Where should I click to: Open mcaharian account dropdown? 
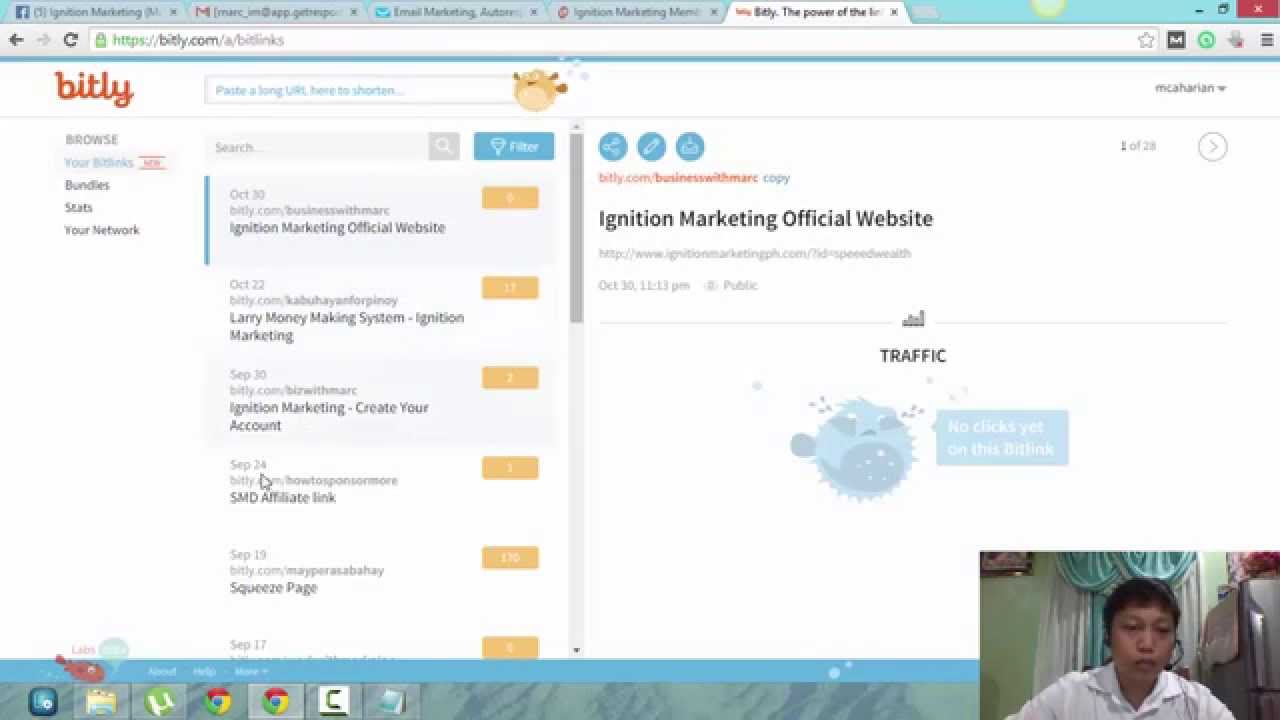(x=1190, y=88)
